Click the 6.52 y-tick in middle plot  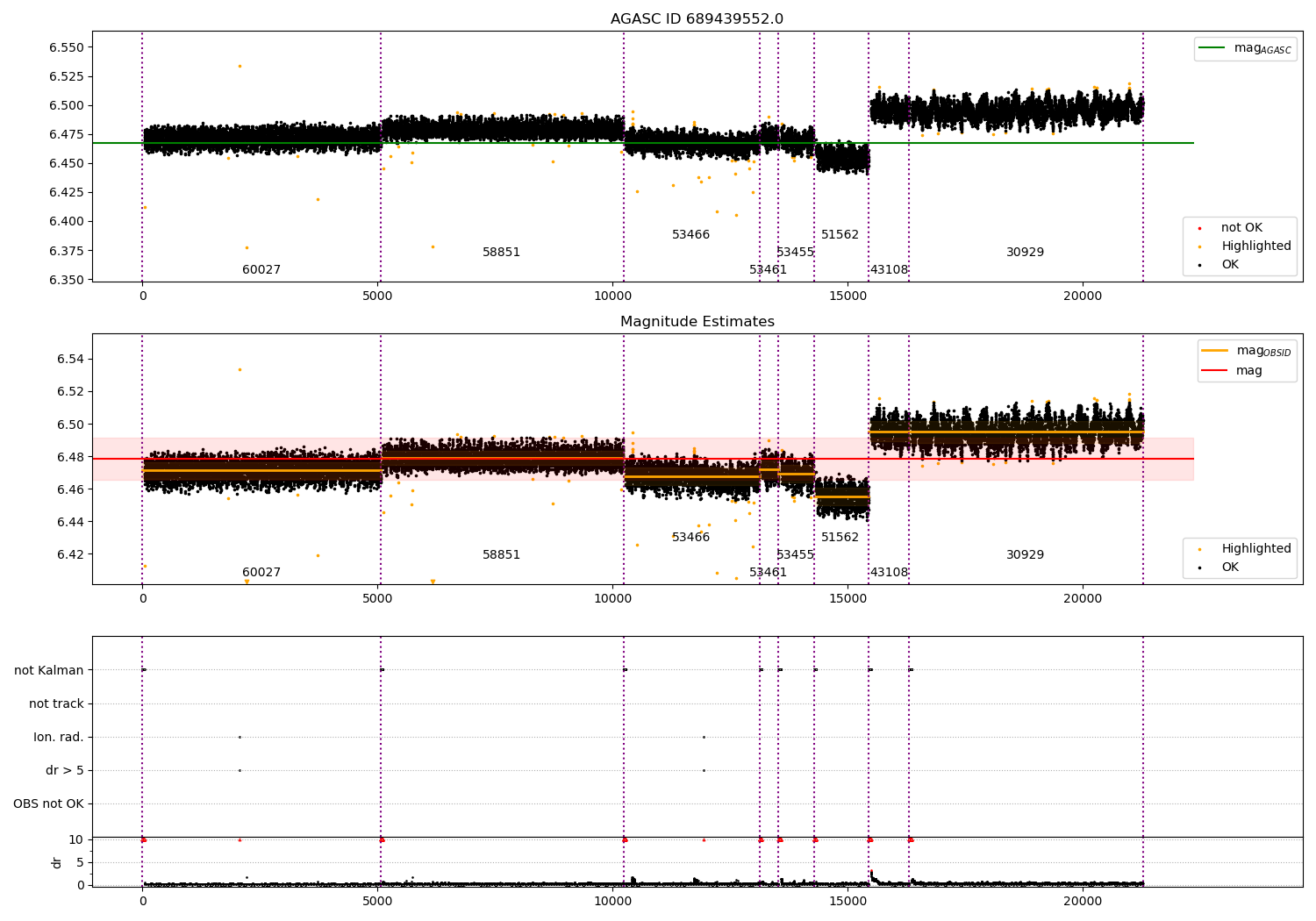[x=70, y=391]
